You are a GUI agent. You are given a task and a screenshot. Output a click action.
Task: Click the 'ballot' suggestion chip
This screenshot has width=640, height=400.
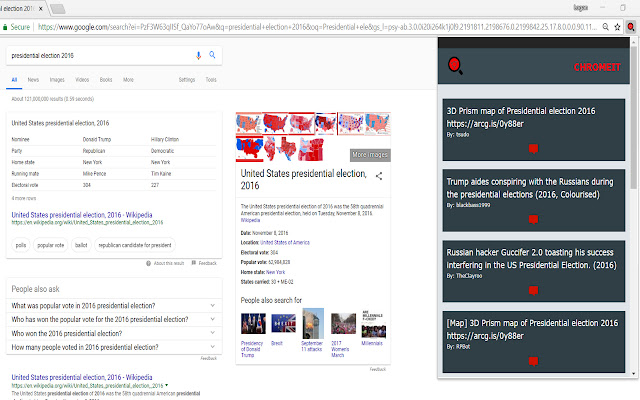pyautogui.click(x=81, y=245)
